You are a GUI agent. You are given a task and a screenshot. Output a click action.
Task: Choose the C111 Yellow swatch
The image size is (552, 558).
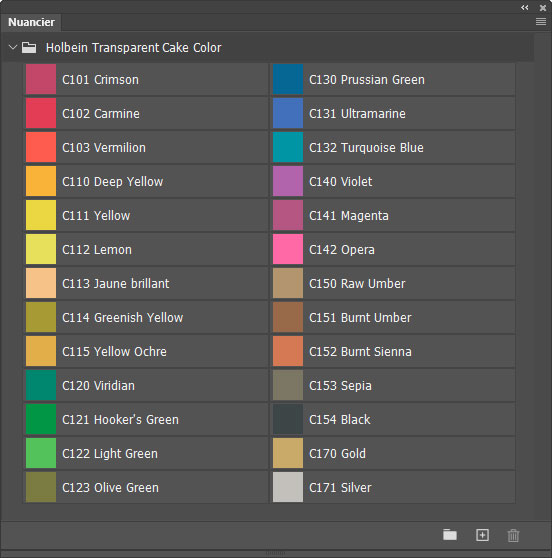[41, 215]
